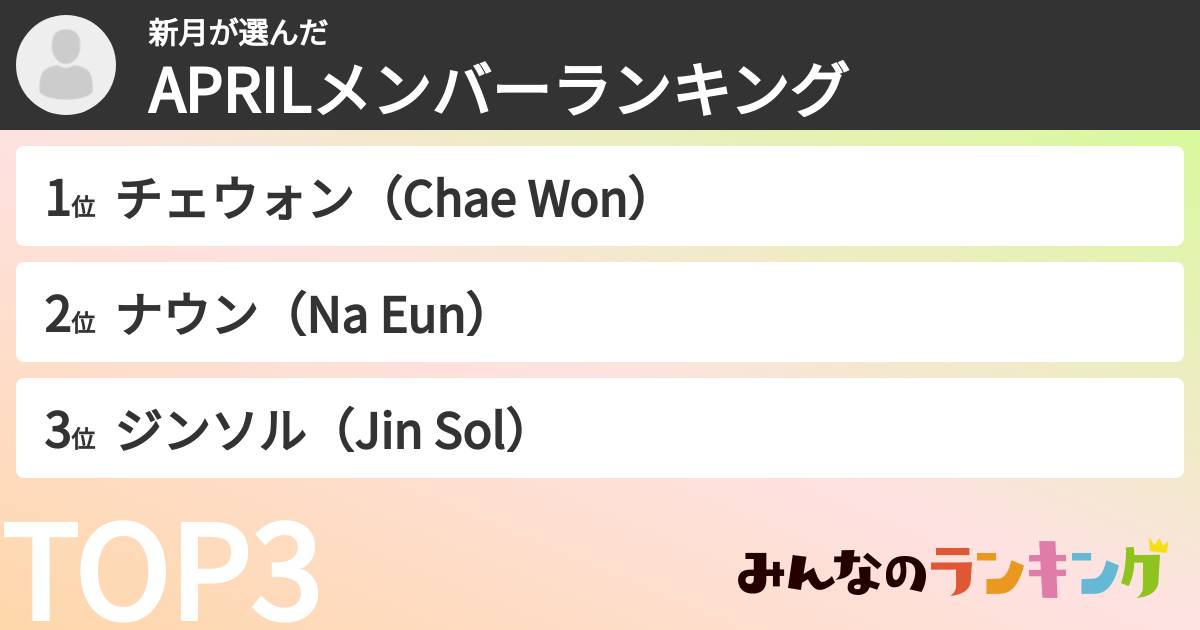Click the default user avatar icon

click(66, 66)
